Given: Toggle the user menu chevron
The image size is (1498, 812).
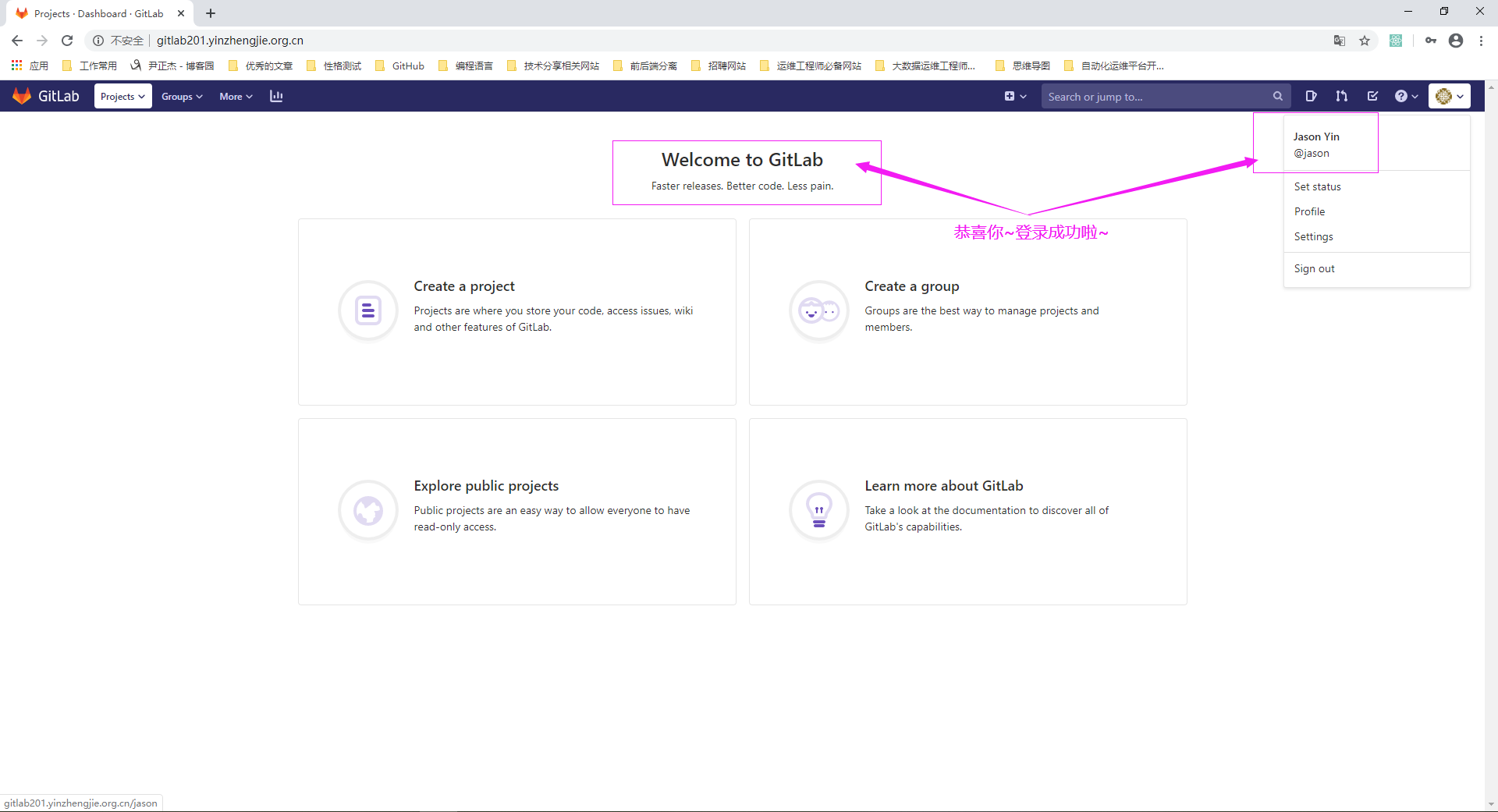Looking at the screenshot, I should [1461, 97].
